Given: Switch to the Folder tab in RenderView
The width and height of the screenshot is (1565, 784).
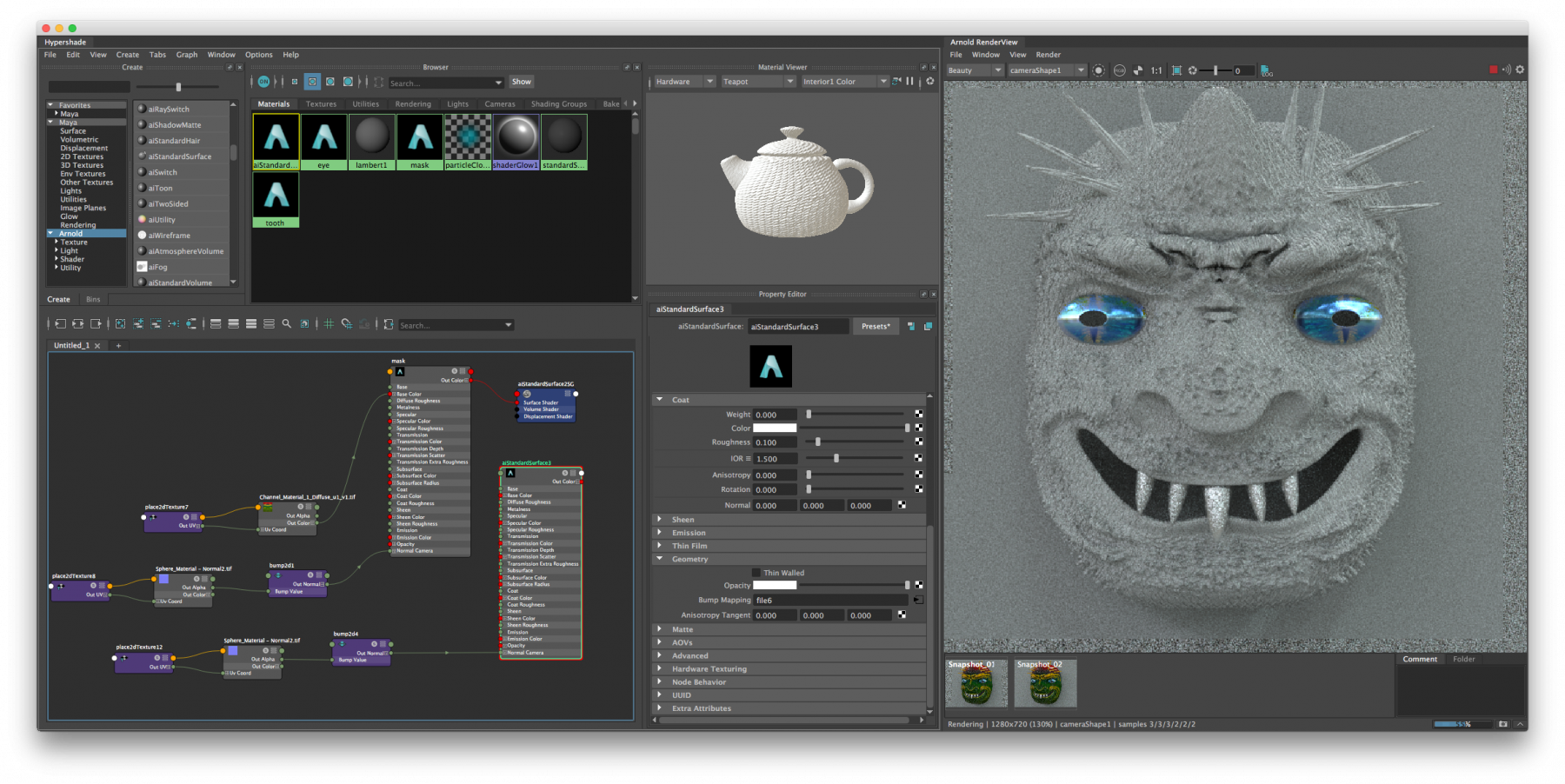Looking at the screenshot, I should [x=1463, y=659].
